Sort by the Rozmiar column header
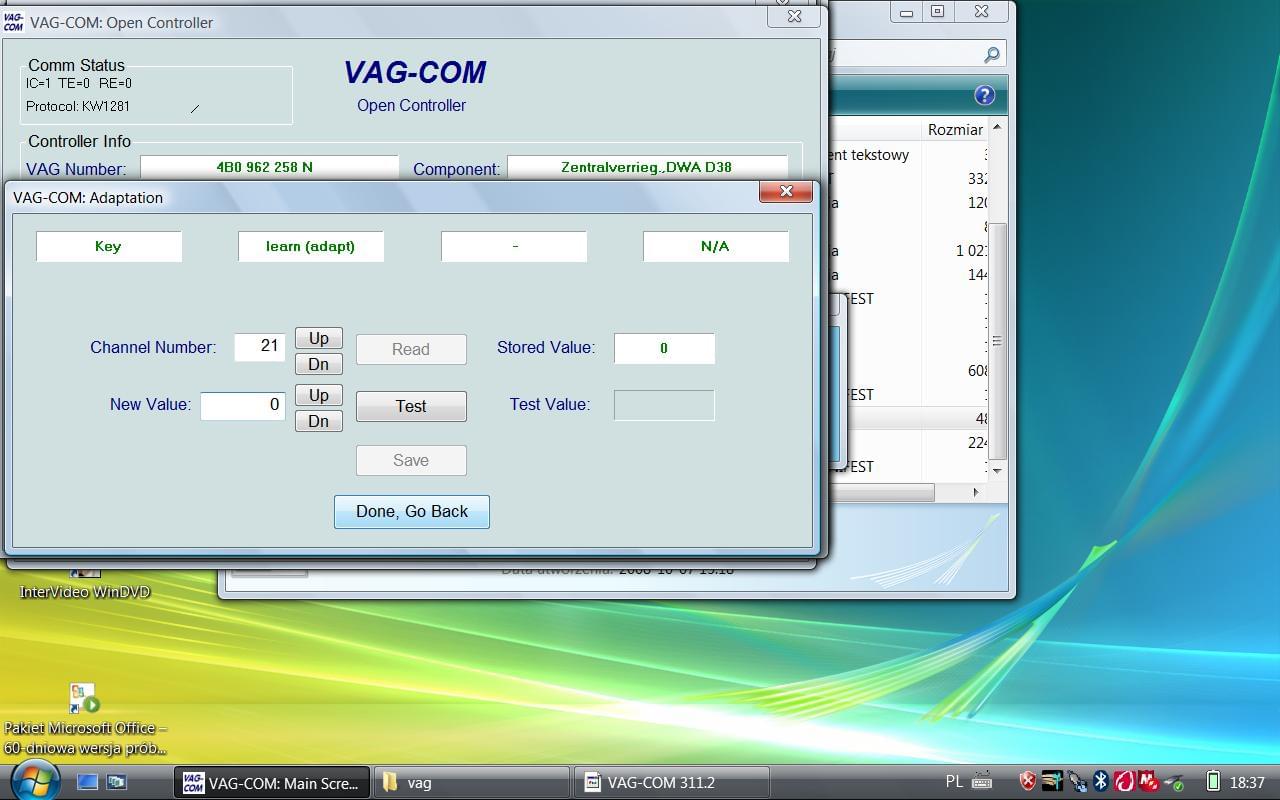The image size is (1280, 800). [x=955, y=129]
